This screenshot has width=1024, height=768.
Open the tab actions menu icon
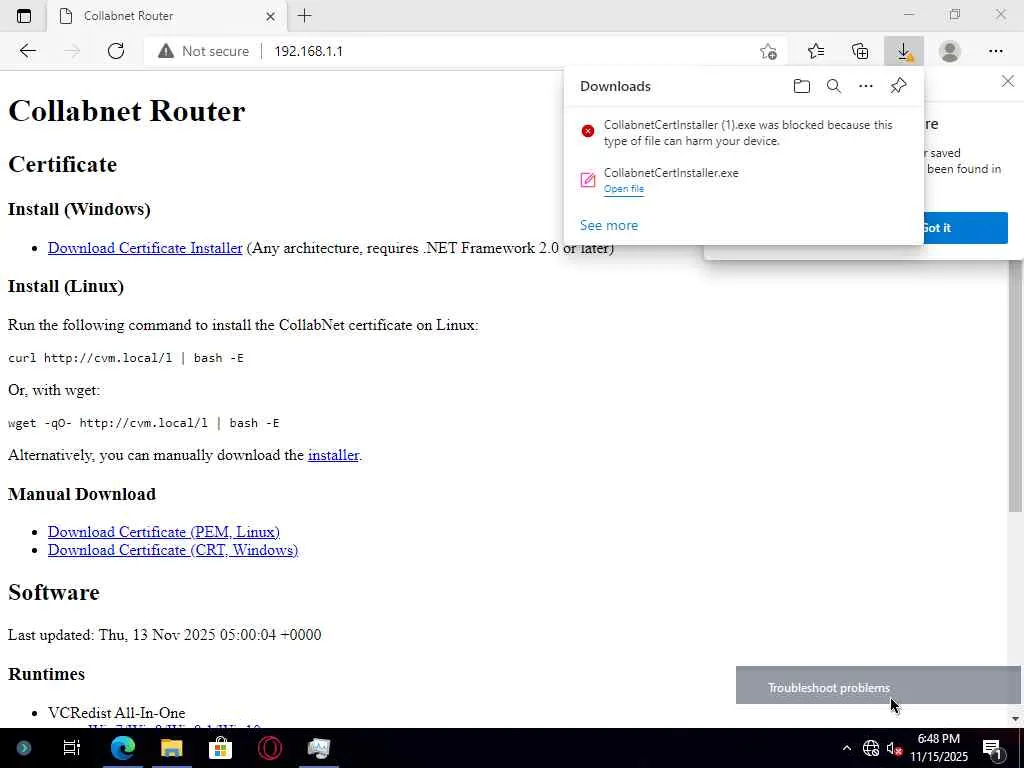(x=24, y=16)
